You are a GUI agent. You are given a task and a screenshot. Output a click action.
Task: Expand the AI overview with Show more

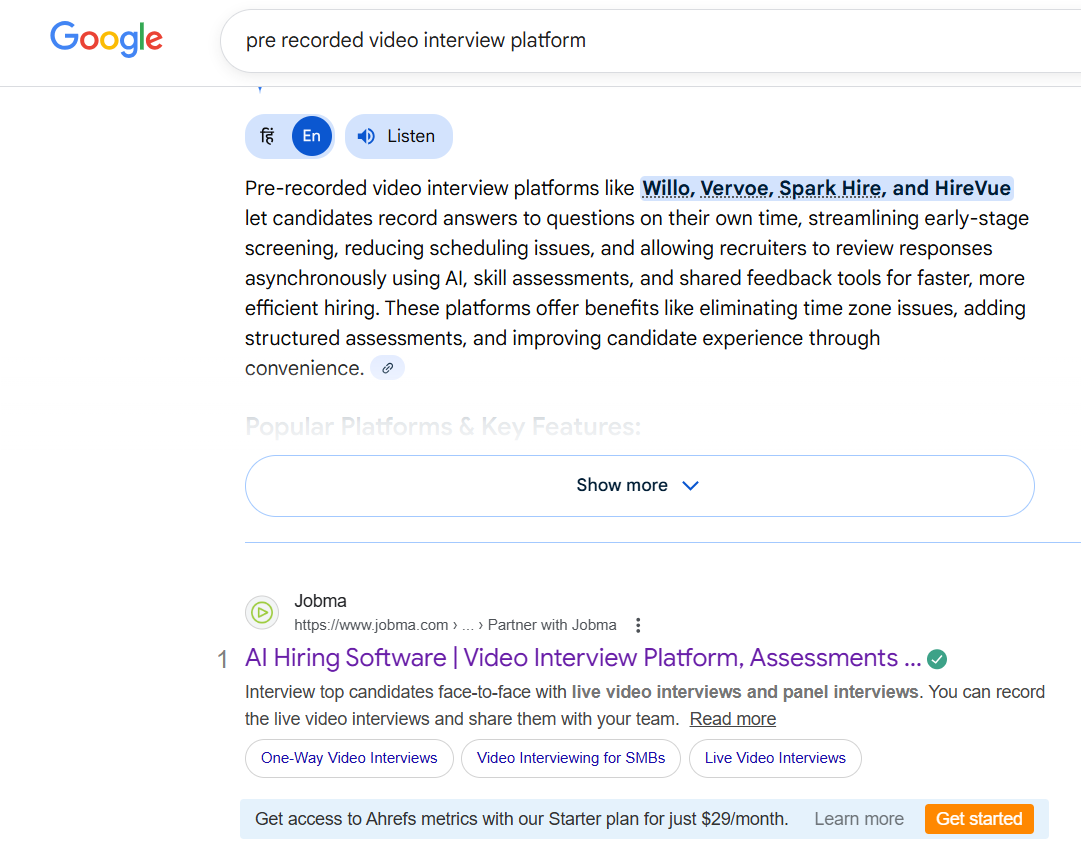click(622, 485)
